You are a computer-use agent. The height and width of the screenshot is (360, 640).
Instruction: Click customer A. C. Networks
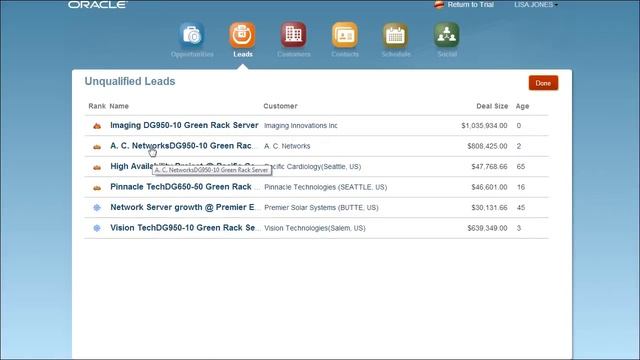287,146
